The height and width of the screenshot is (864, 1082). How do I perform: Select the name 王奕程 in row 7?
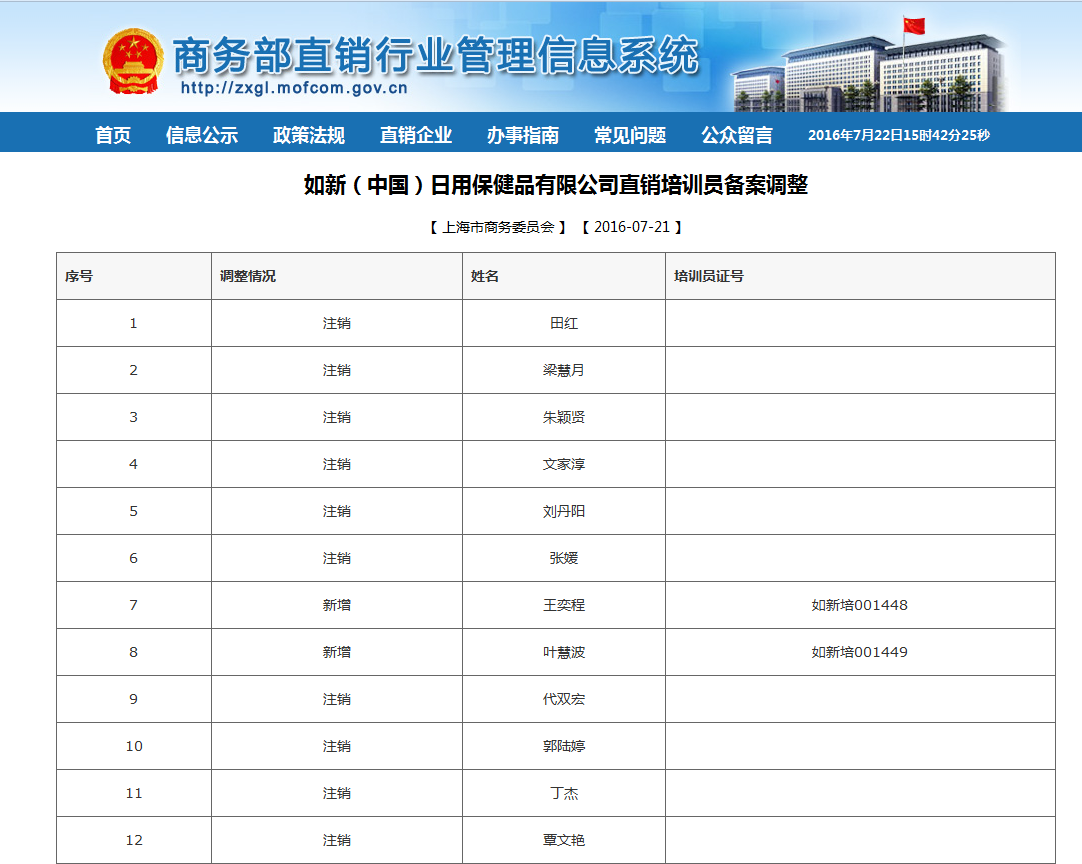564,605
